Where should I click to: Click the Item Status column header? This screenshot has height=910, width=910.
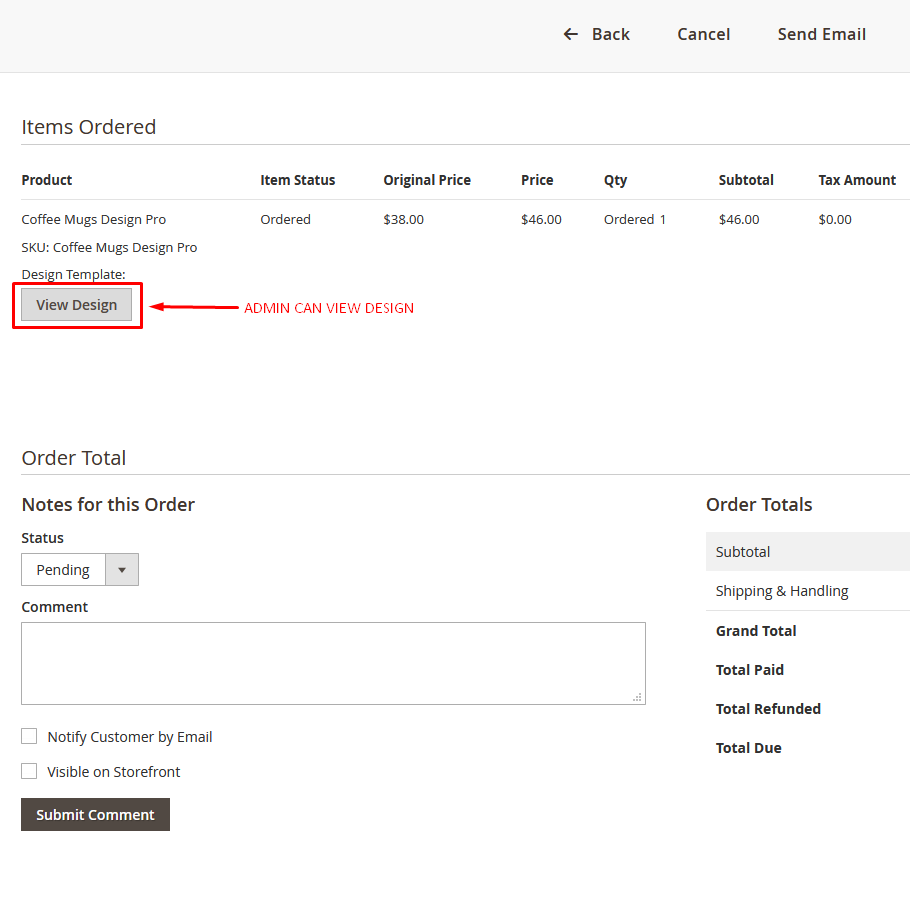pyautogui.click(x=298, y=180)
